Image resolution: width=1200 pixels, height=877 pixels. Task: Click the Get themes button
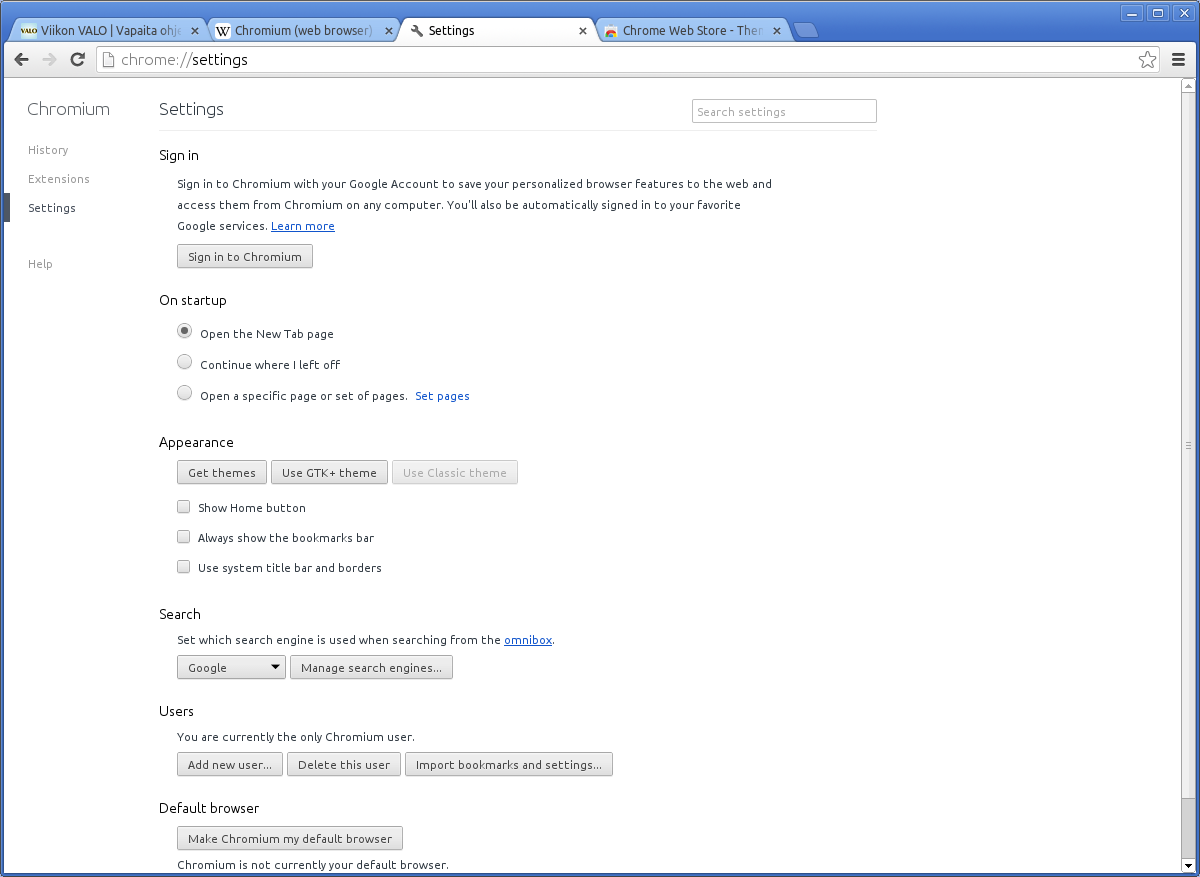(222, 472)
